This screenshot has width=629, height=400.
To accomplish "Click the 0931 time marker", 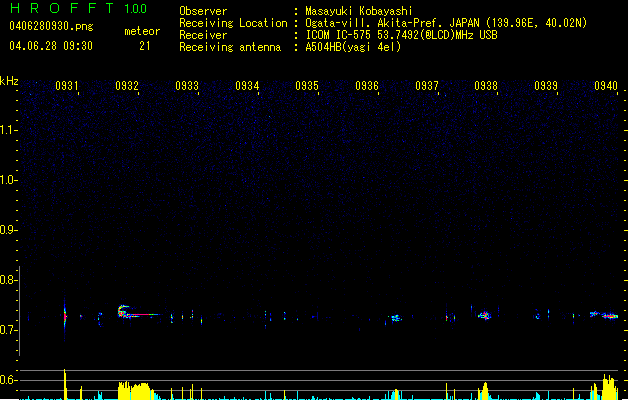I will [x=67, y=86].
